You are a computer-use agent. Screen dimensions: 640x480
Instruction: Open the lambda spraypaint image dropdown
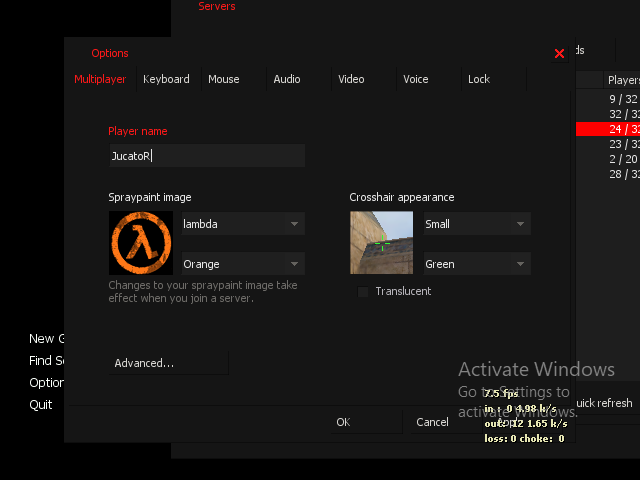(x=243, y=224)
